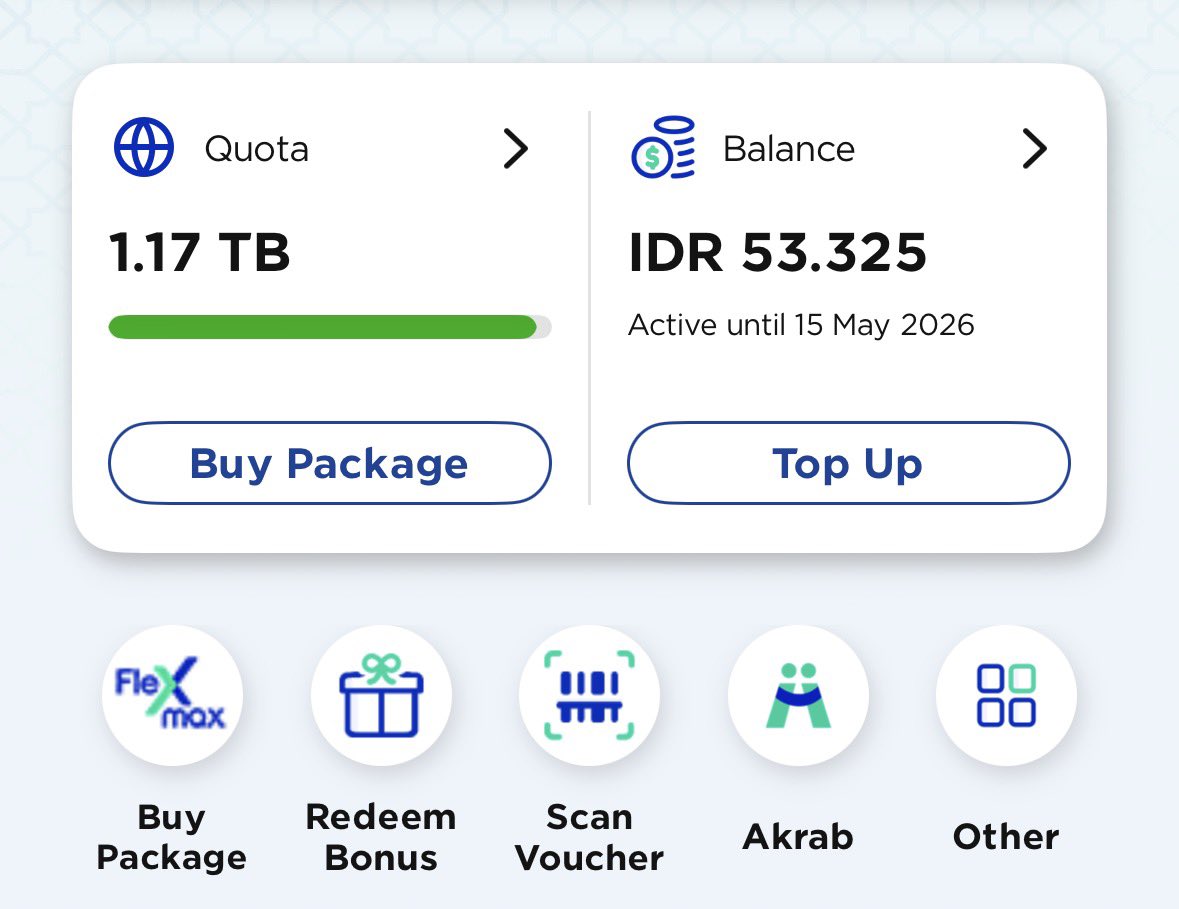Tap the globe Quota icon

(144, 147)
